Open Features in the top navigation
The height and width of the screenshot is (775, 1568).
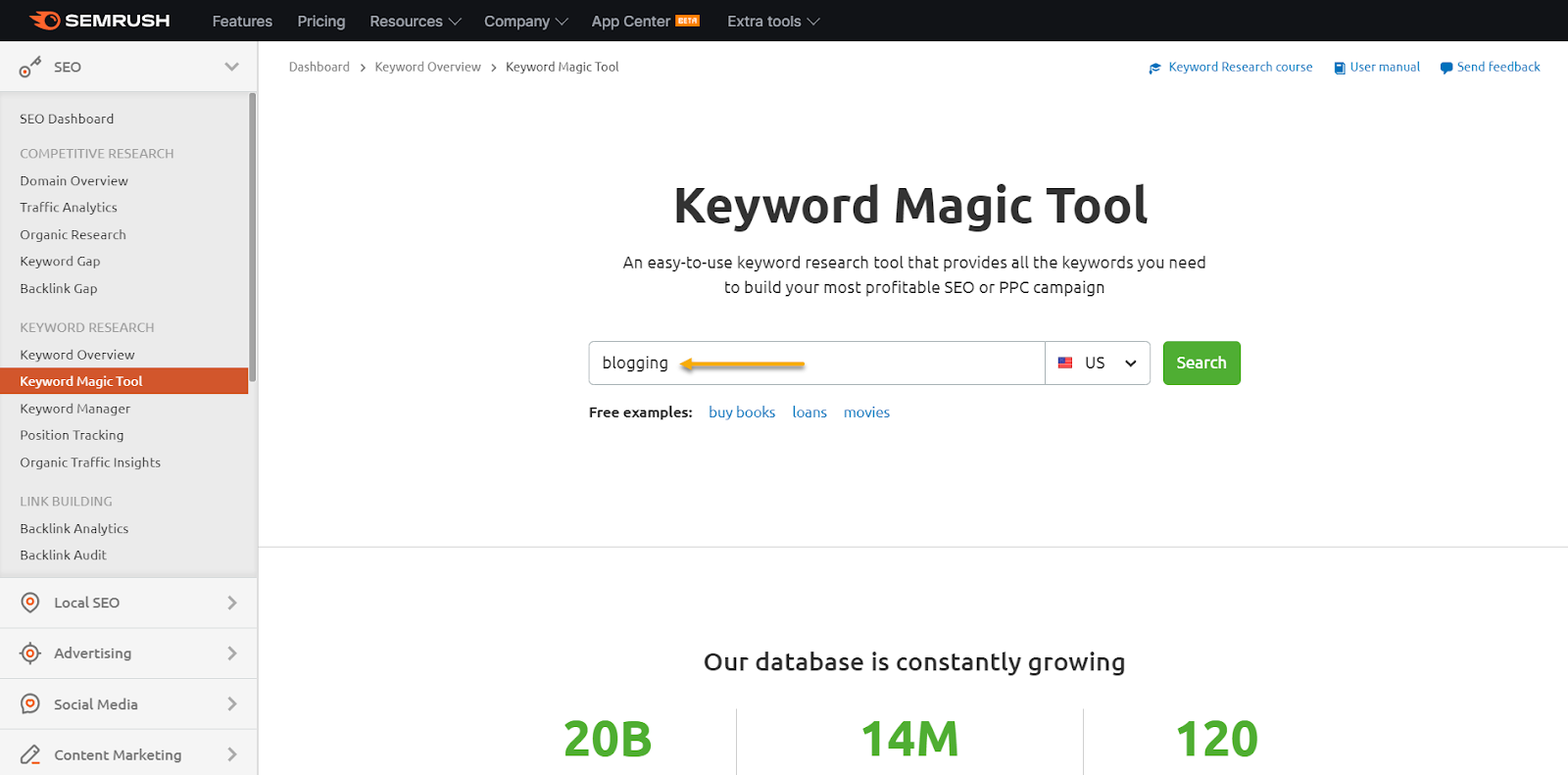tap(242, 21)
